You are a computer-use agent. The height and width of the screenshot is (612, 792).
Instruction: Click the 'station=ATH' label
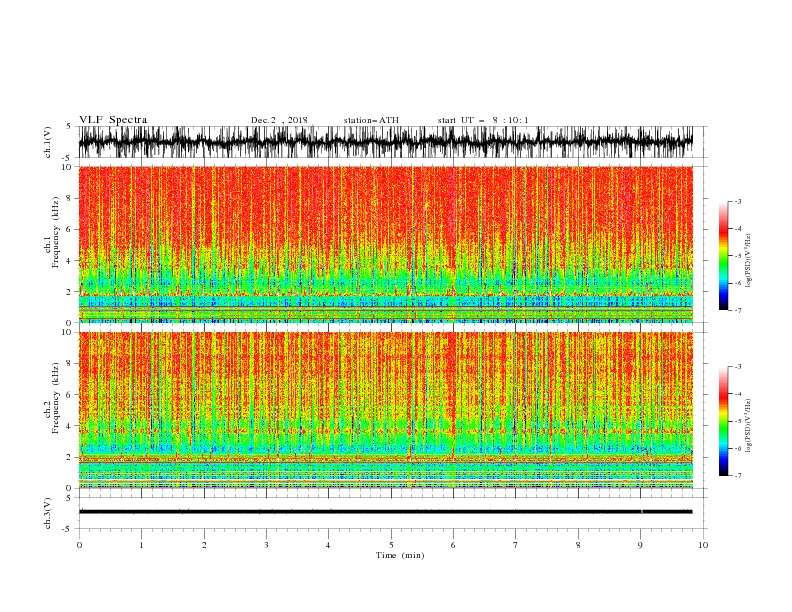(371, 120)
